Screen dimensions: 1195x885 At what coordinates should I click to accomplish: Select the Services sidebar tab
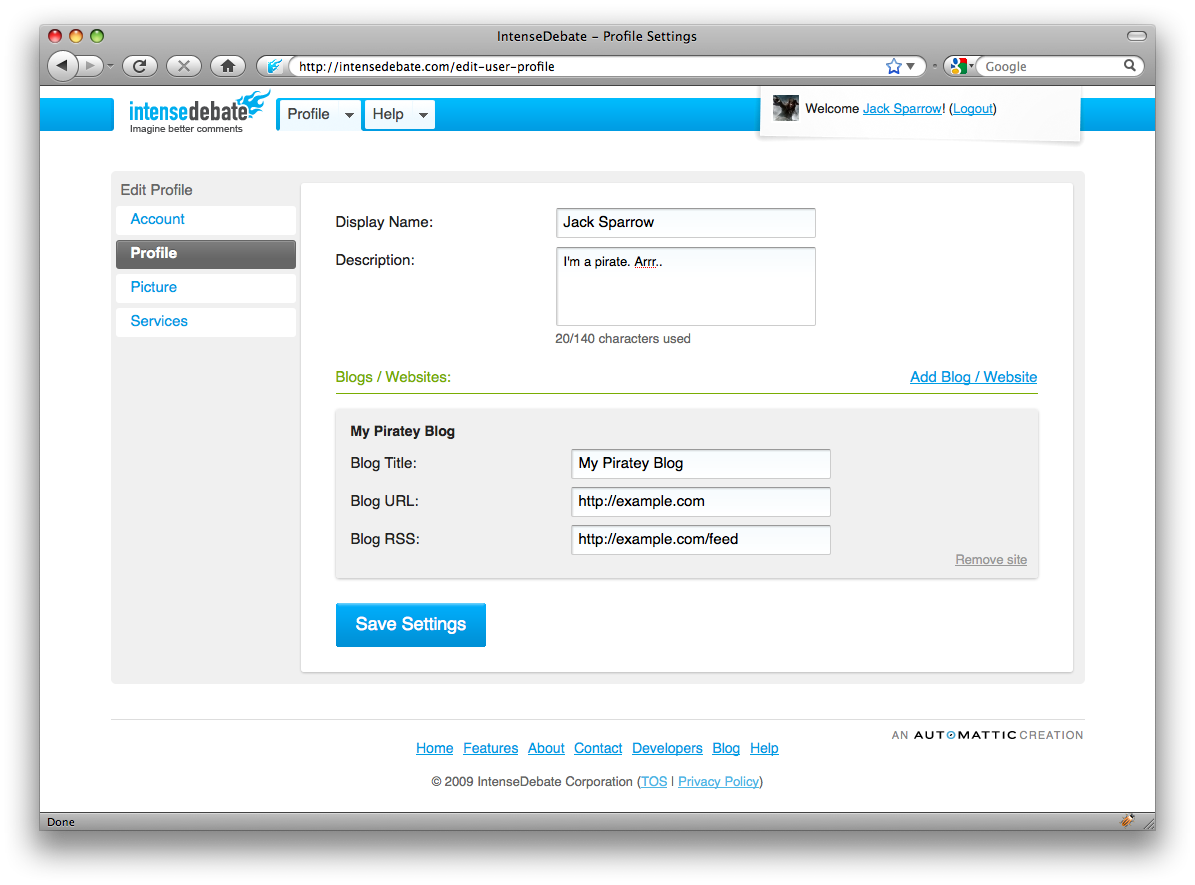(159, 321)
